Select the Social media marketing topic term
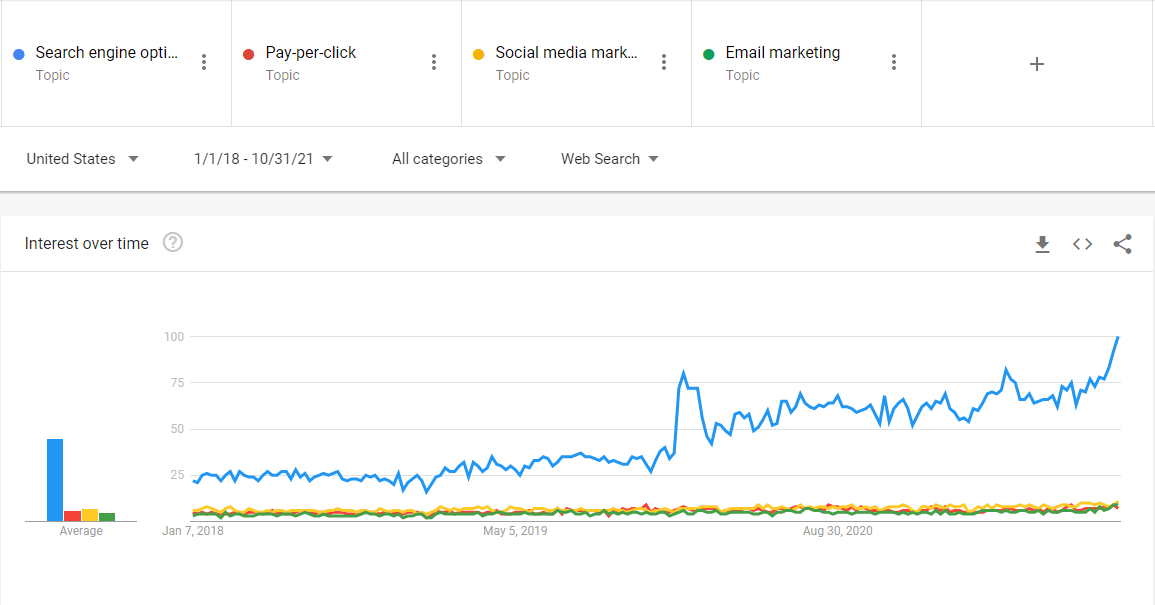 (566, 53)
